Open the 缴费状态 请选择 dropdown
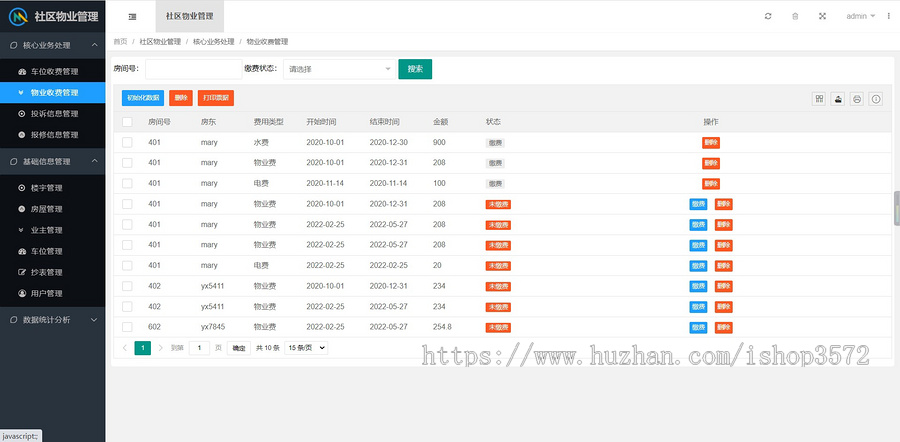The height and width of the screenshot is (442, 900). [339, 69]
